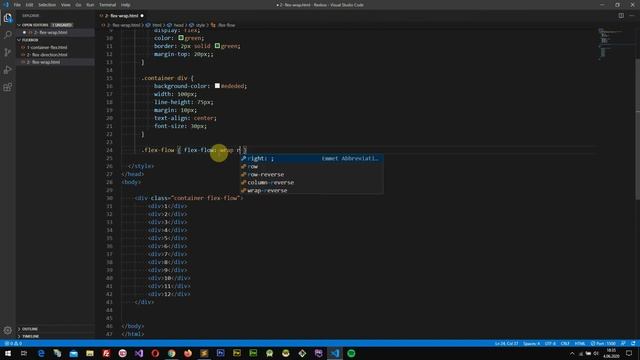Open the Go menu
640x360 pixels.
[78, 5]
